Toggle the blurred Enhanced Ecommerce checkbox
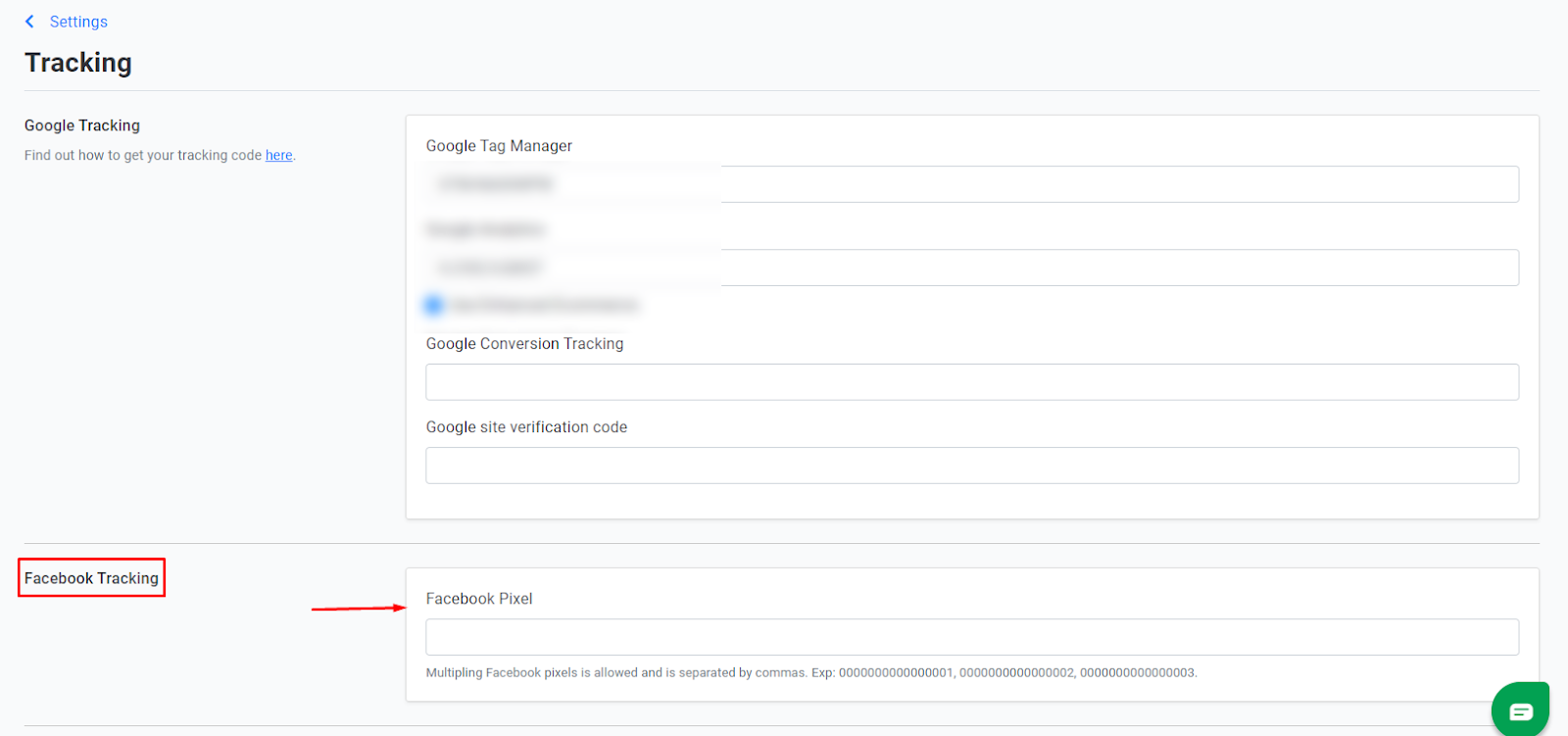Image resolution: width=1568 pixels, height=736 pixels. point(433,305)
